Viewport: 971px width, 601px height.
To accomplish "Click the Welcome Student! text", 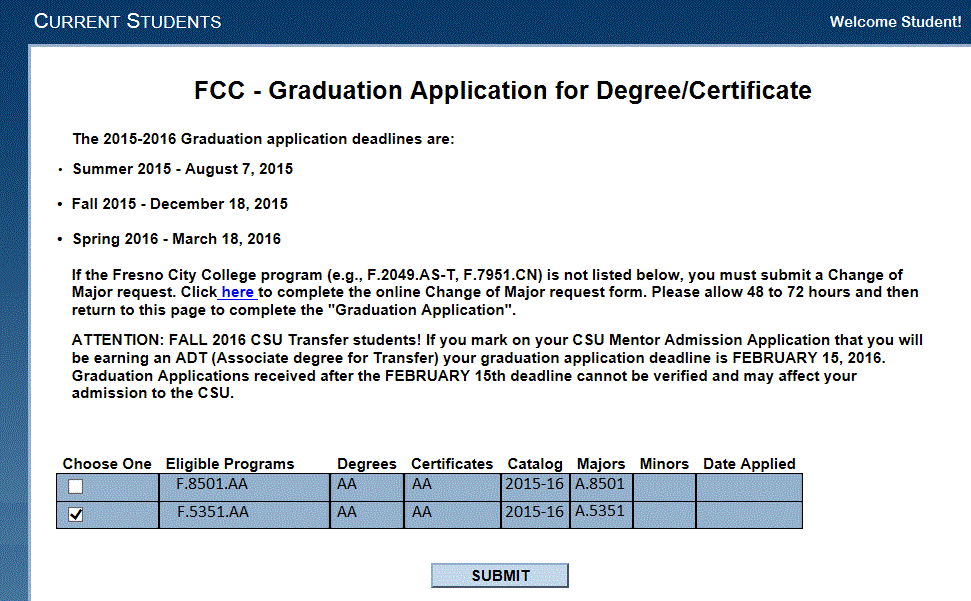I will [x=895, y=22].
